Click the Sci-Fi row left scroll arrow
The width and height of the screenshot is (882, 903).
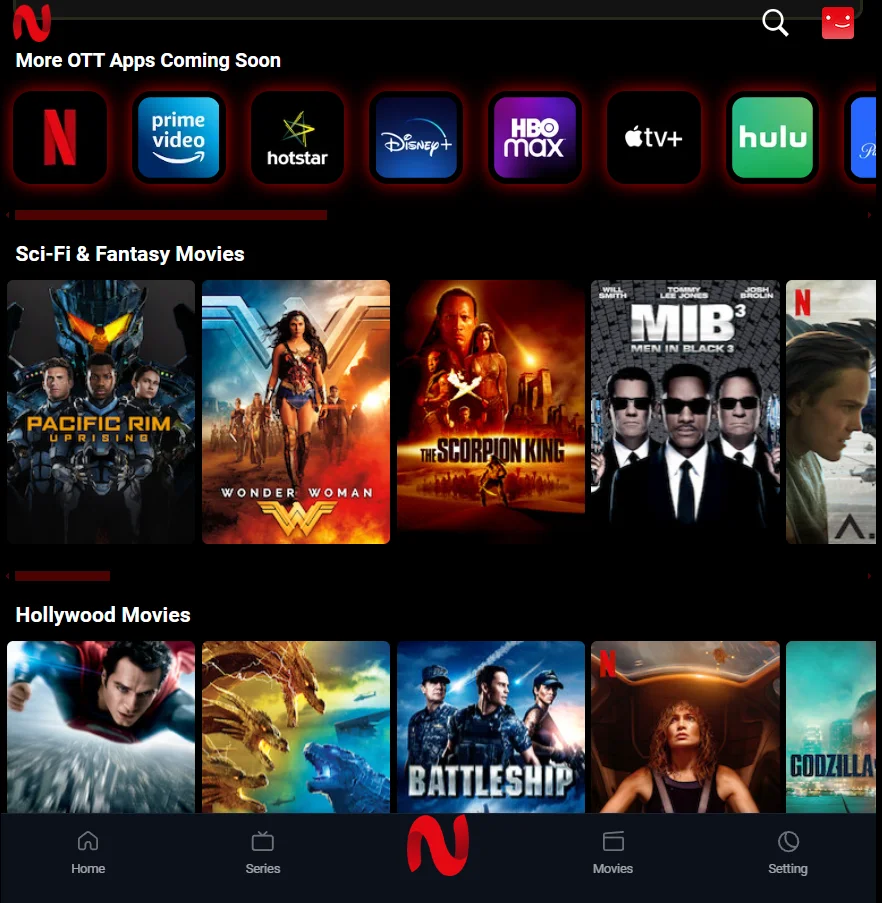point(7,576)
